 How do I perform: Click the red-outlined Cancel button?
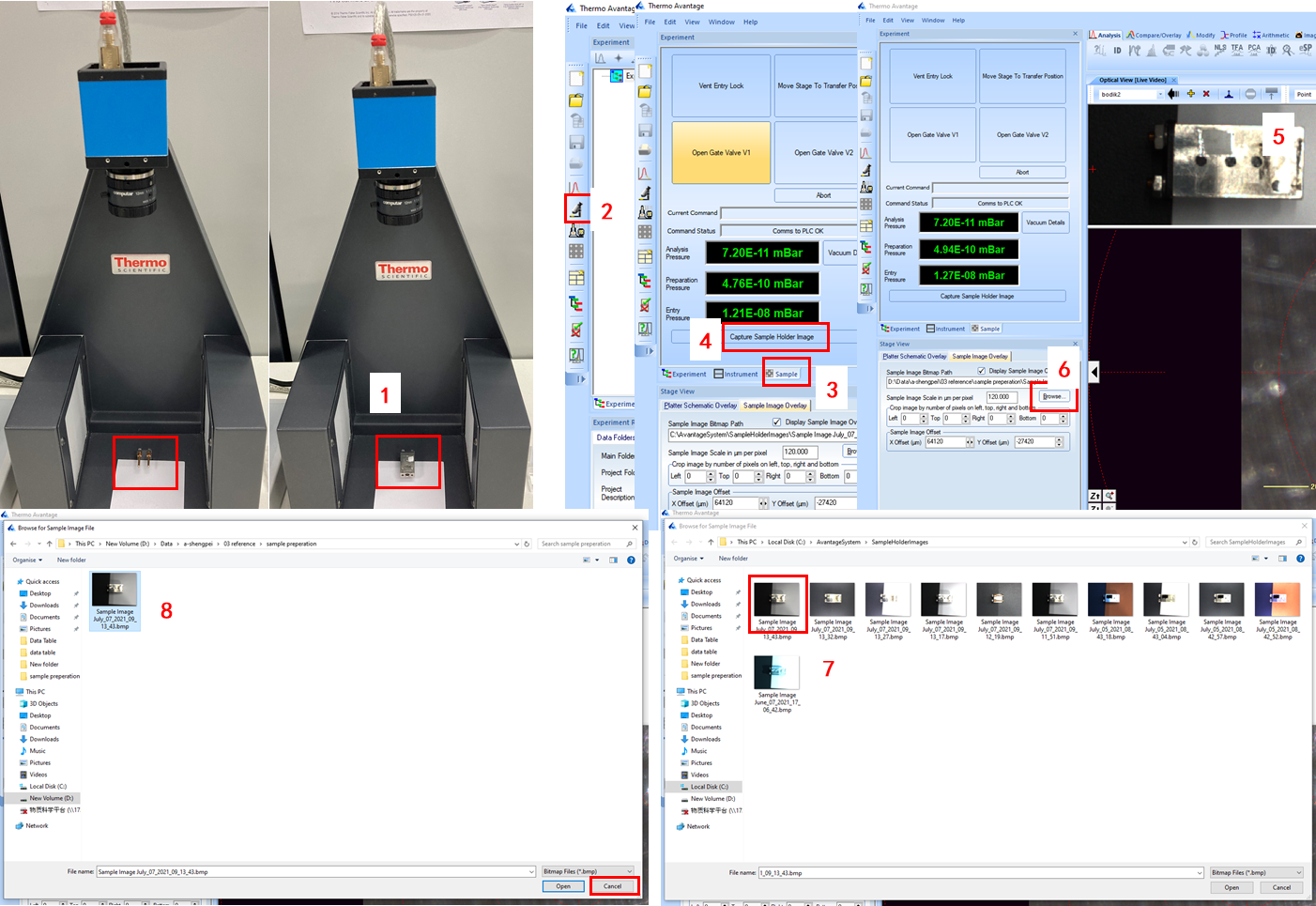coord(613,886)
